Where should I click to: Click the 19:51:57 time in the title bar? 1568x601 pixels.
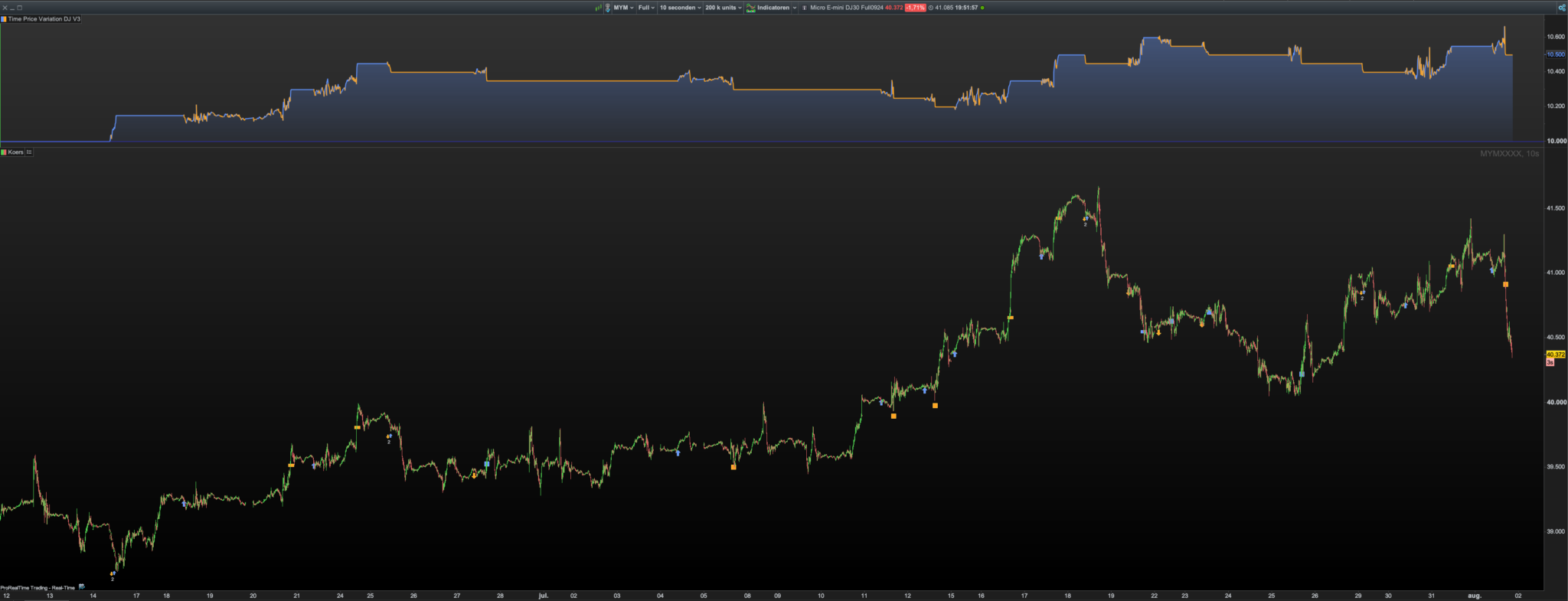point(966,8)
